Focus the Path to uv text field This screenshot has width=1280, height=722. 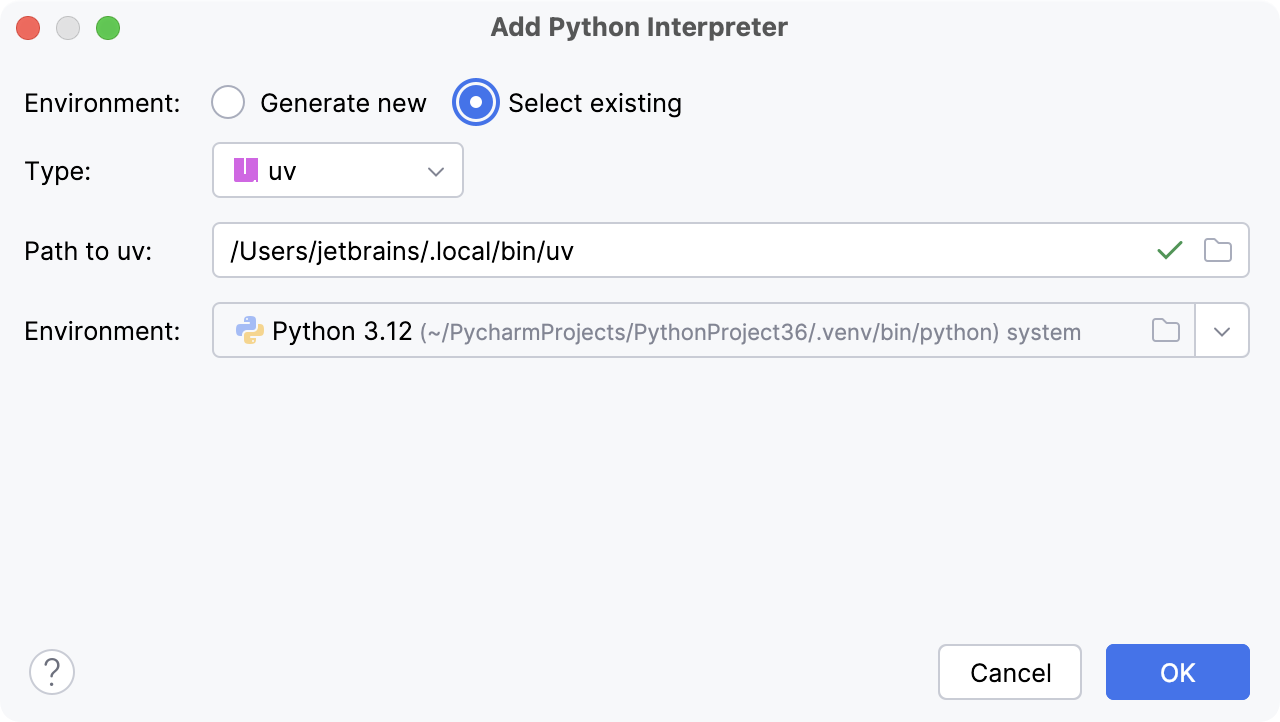pos(680,250)
